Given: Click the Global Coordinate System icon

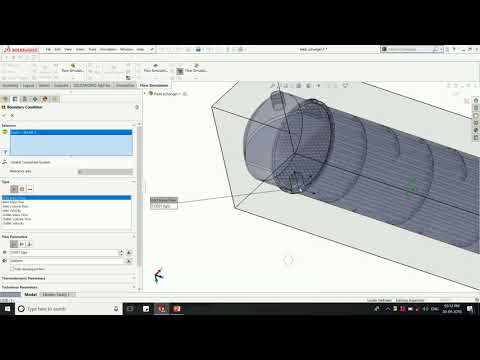Looking at the screenshot, I should click(x=5, y=162).
